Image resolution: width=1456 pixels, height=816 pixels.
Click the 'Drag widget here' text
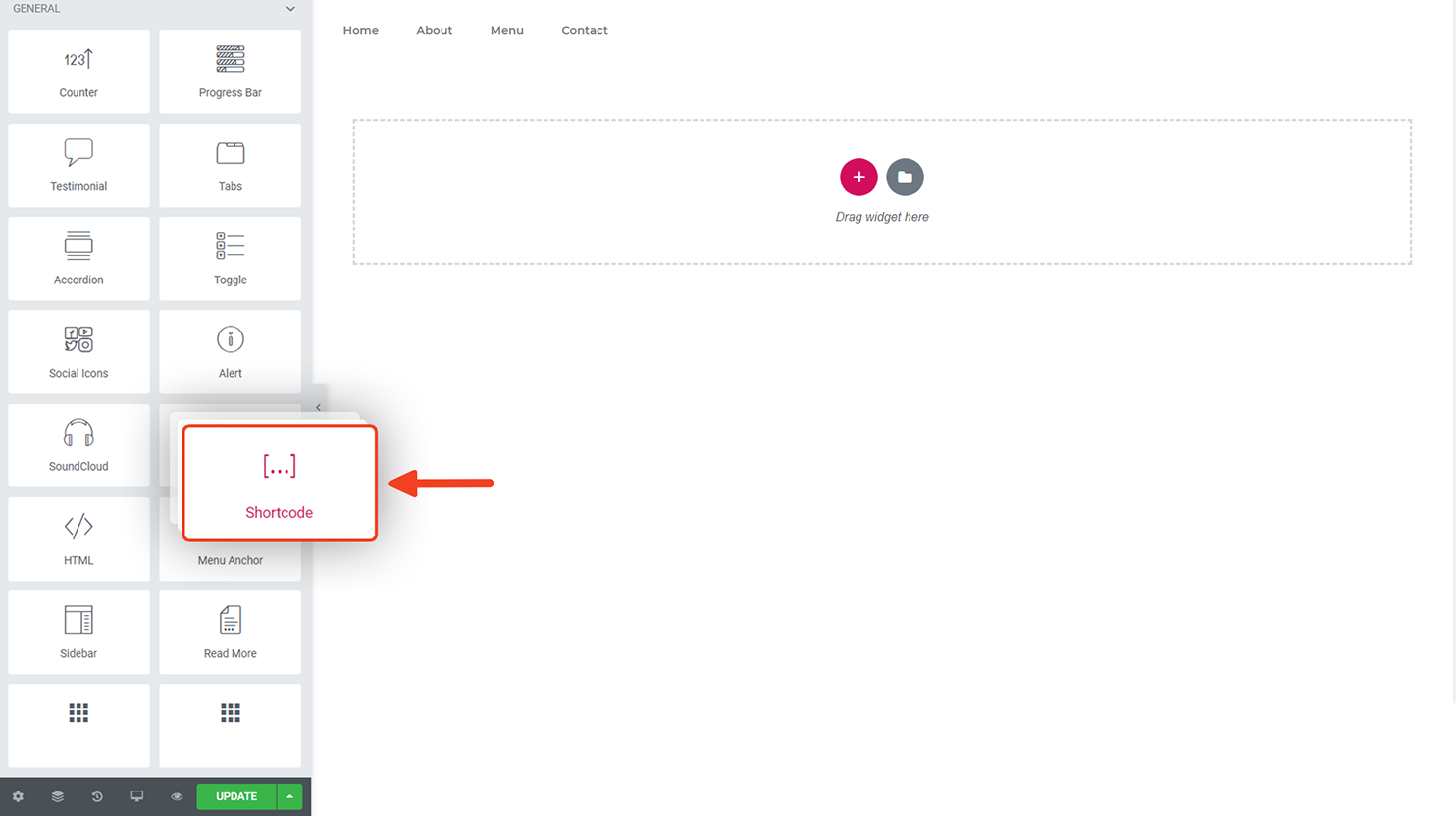coord(882,217)
